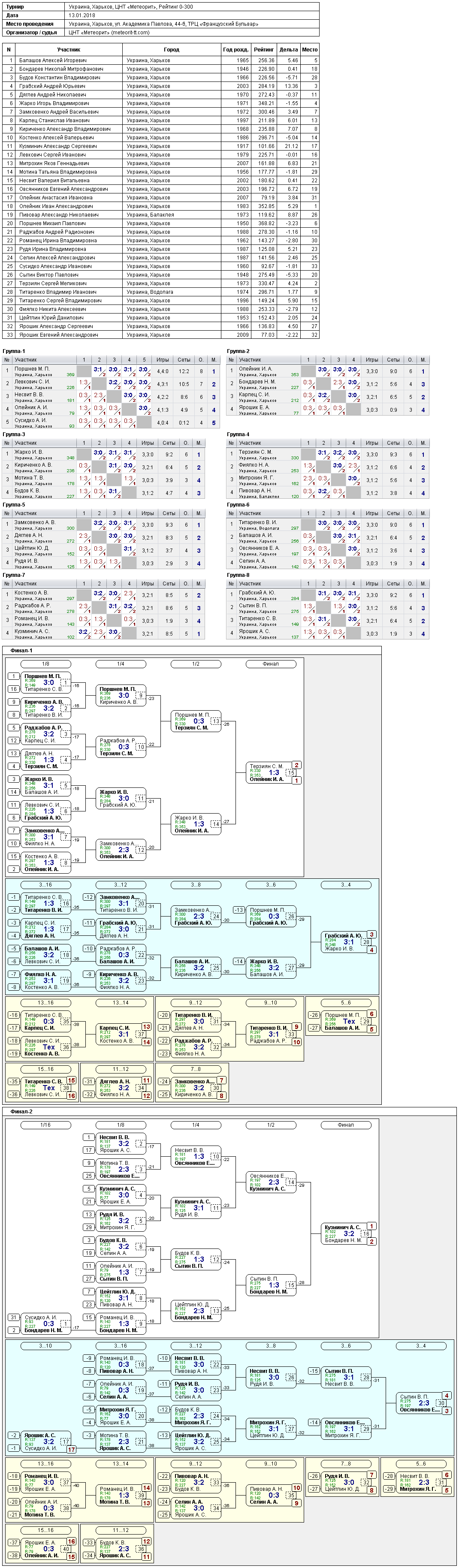Click the Год рожд. column header
The image size is (459, 1568).
click(235, 50)
